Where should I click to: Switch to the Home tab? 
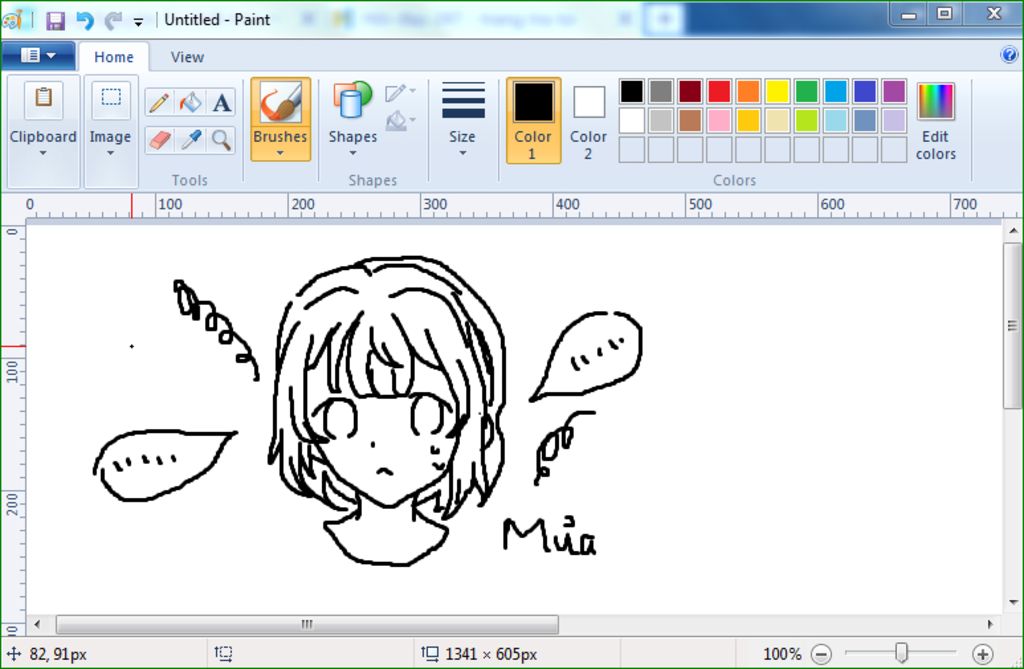click(x=114, y=57)
